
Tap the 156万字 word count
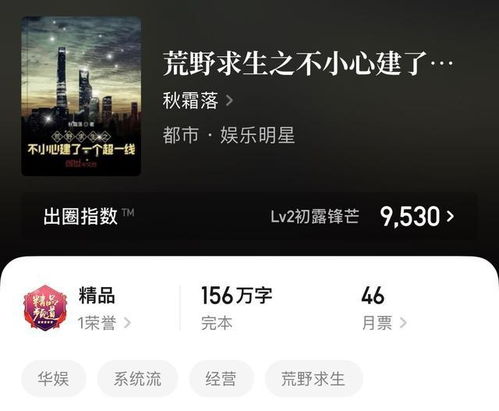tap(236, 295)
